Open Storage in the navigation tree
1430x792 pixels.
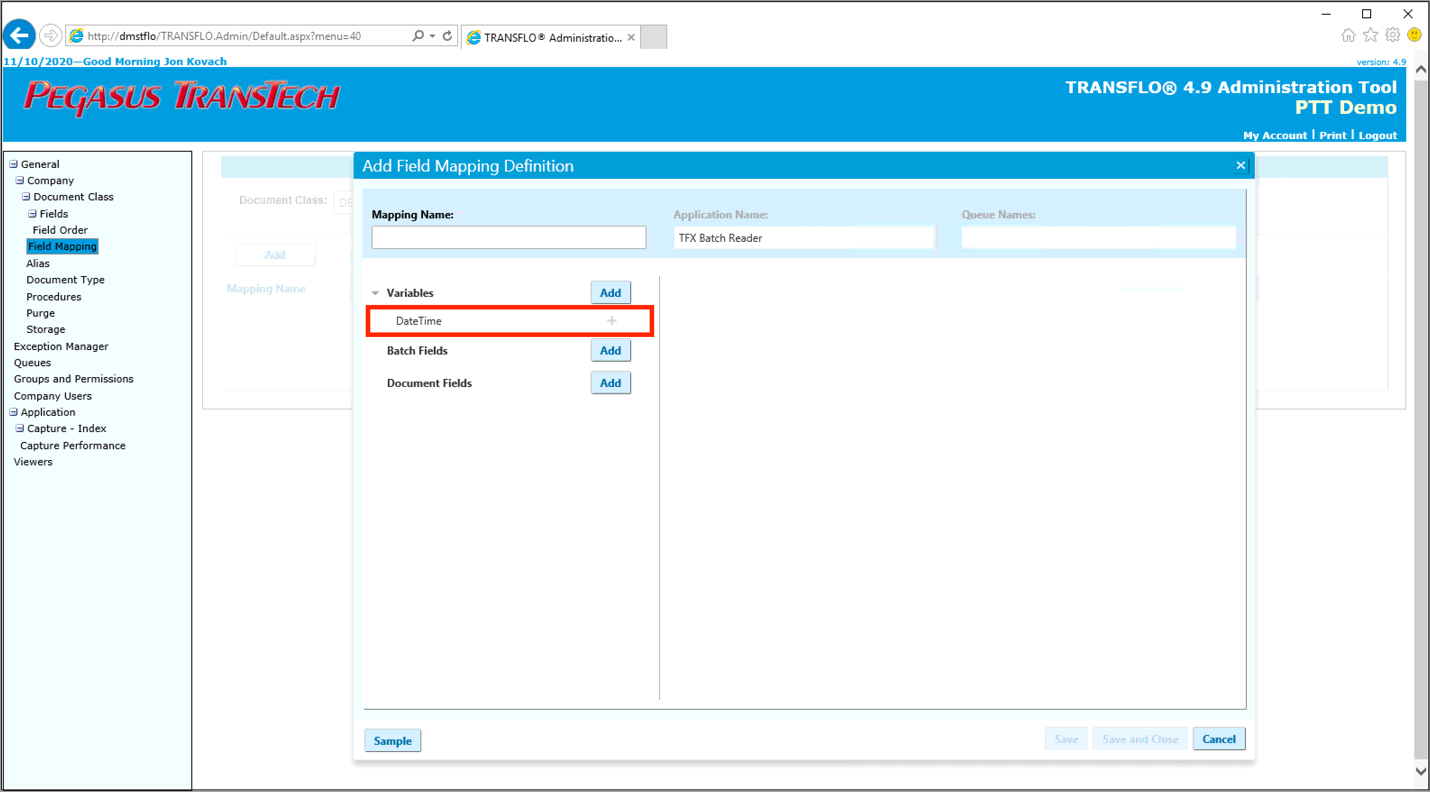46,329
